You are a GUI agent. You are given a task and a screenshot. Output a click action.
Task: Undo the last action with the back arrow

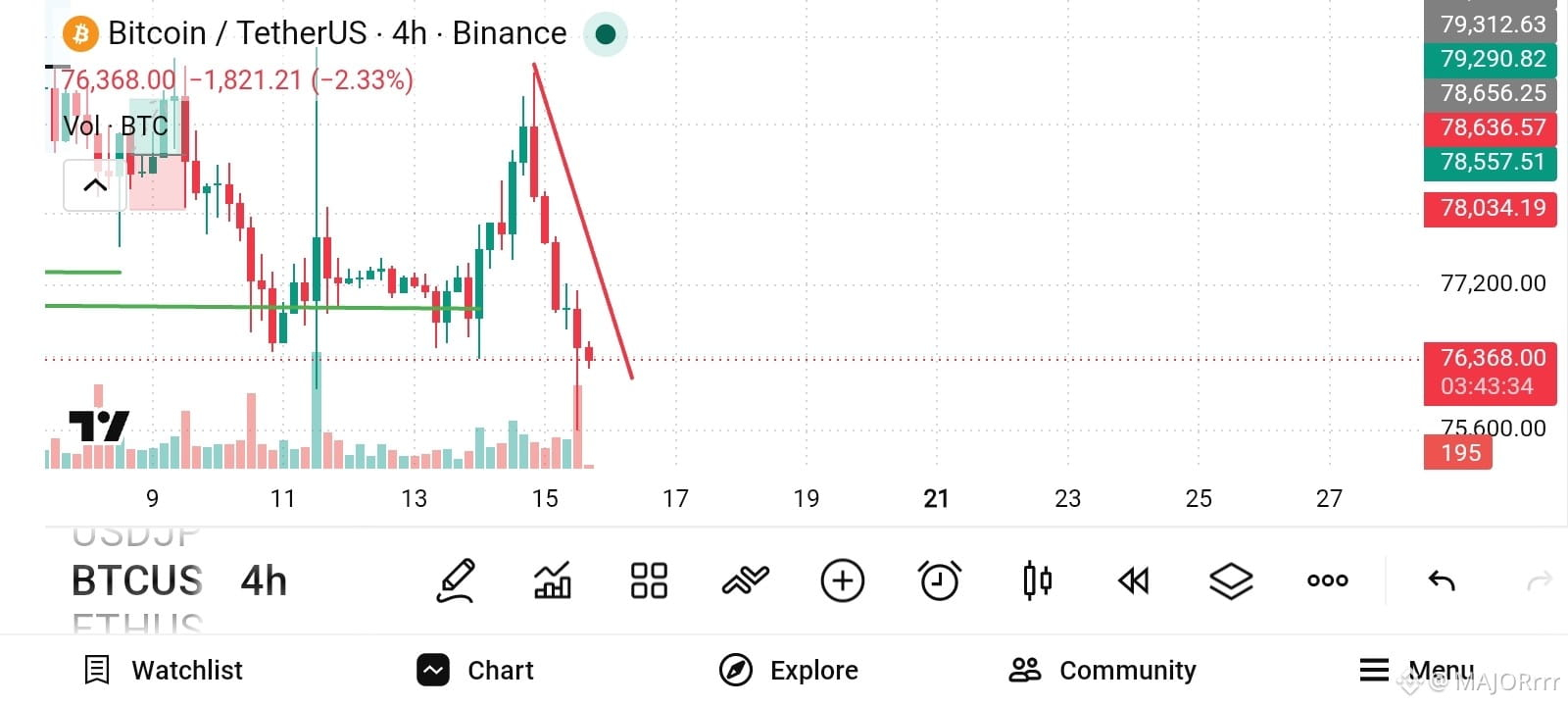coord(1442,580)
